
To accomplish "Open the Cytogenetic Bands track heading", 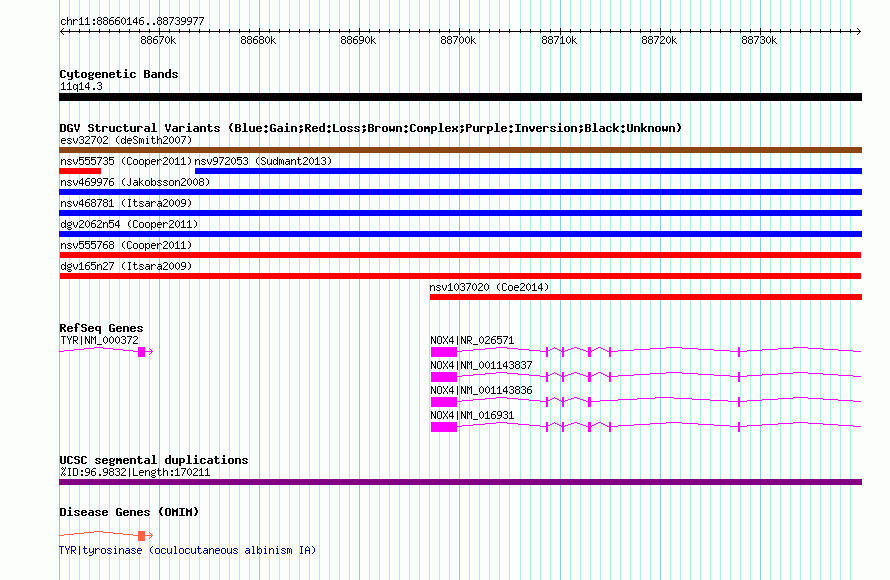I will (x=119, y=74).
